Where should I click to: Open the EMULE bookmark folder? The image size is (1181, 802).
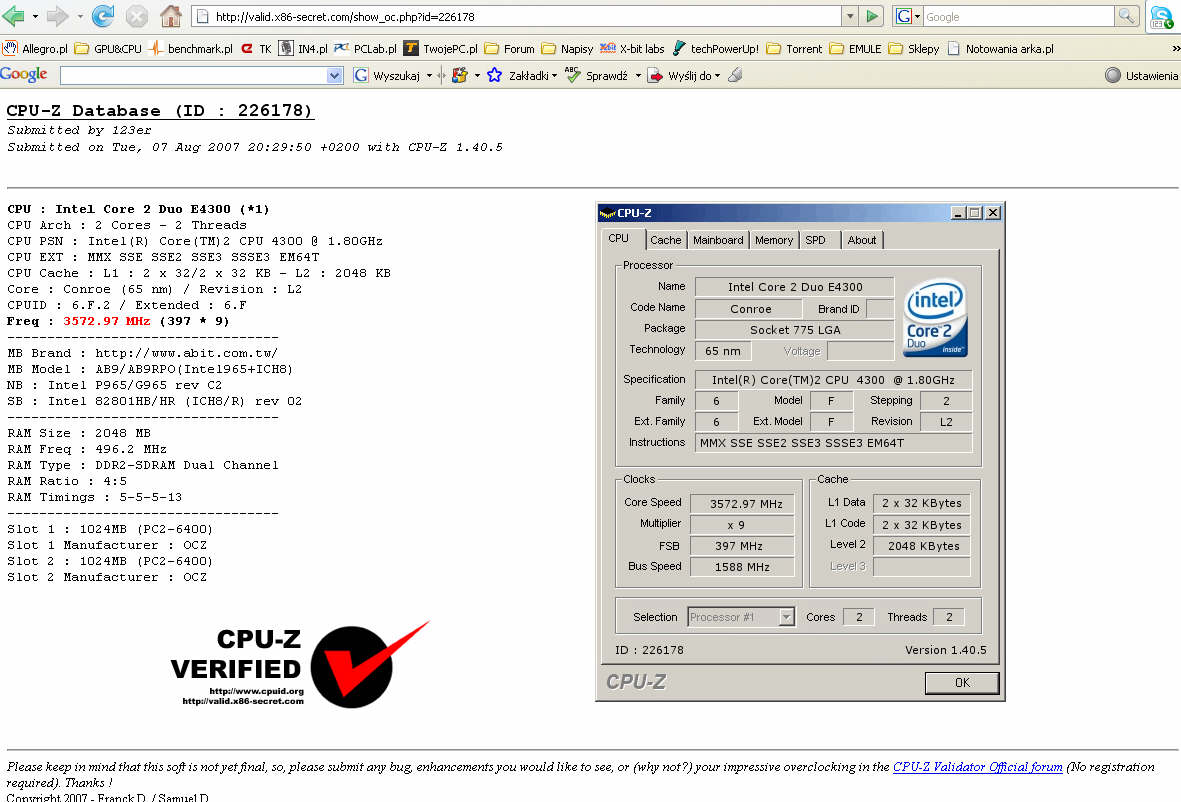pyautogui.click(x=855, y=48)
